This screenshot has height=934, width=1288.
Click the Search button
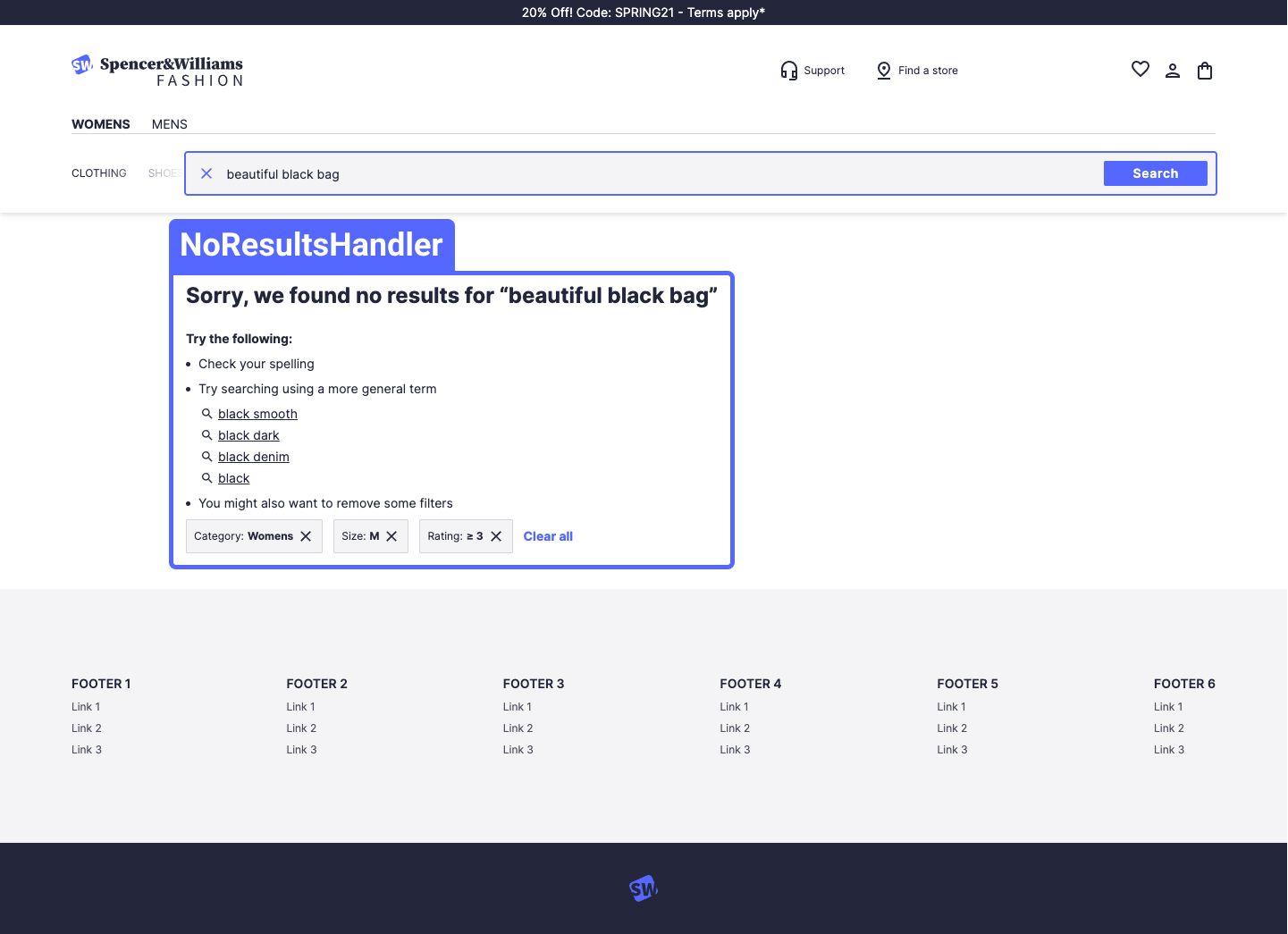[x=1156, y=173]
